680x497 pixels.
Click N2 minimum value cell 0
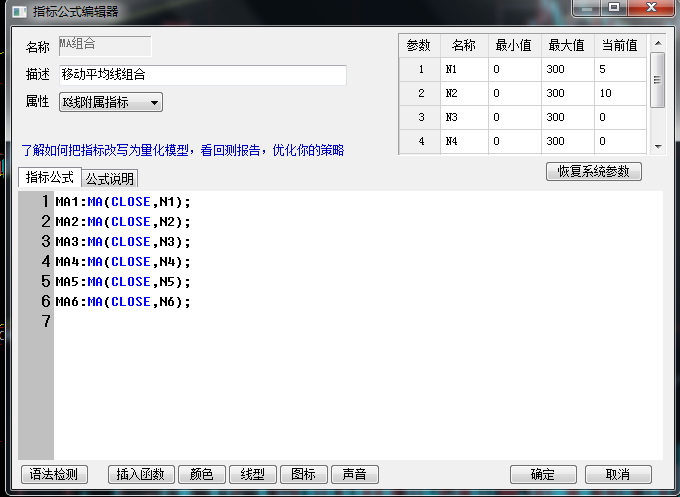click(515, 93)
